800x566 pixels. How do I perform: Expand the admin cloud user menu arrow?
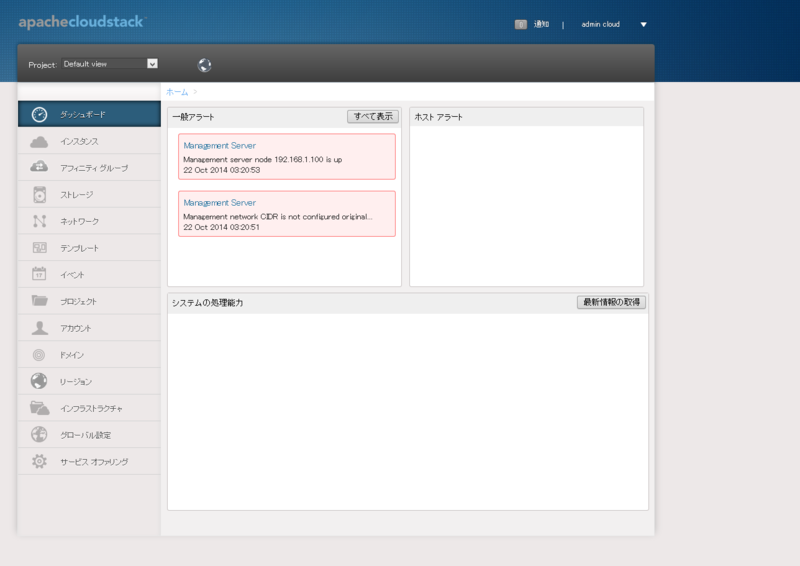coord(643,24)
